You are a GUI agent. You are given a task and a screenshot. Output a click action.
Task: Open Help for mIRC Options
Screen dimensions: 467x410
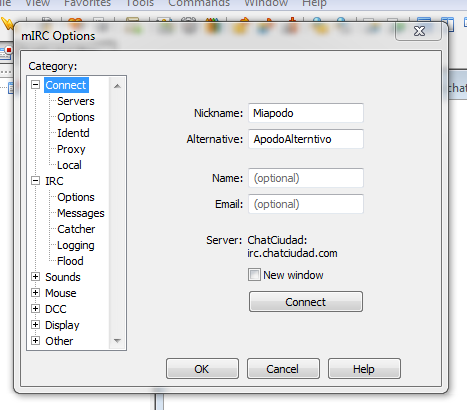(x=364, y=369)
